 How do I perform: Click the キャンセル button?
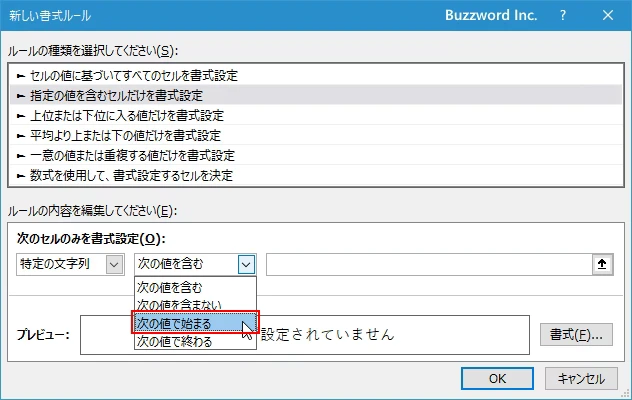click(x=581, y=379)
